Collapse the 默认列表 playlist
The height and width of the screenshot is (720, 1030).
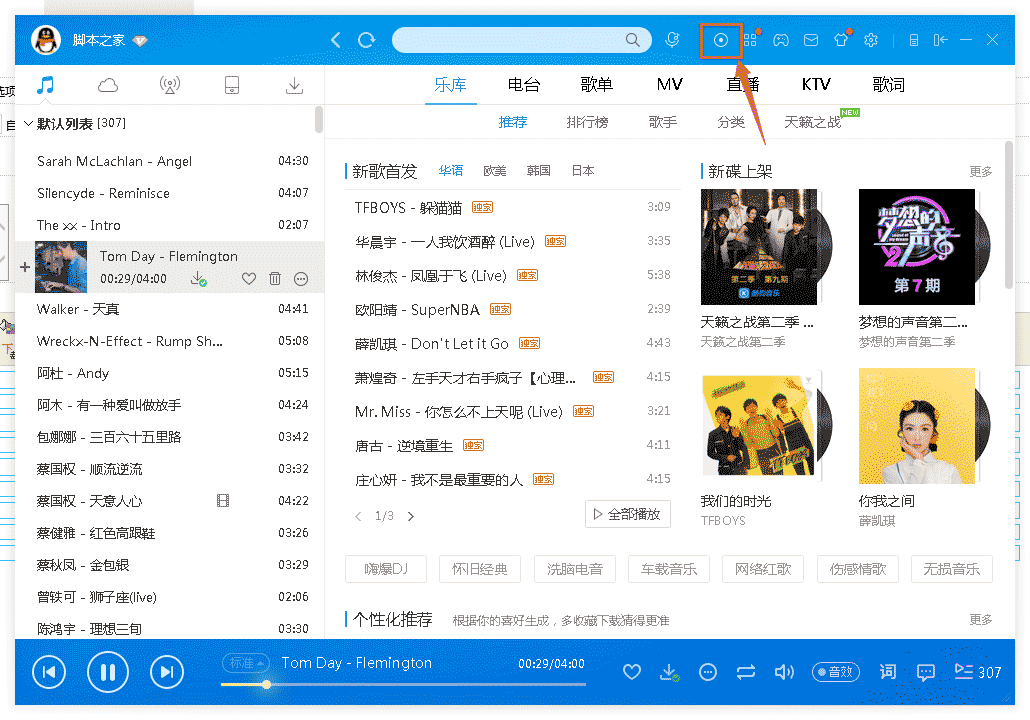[28, 124]
